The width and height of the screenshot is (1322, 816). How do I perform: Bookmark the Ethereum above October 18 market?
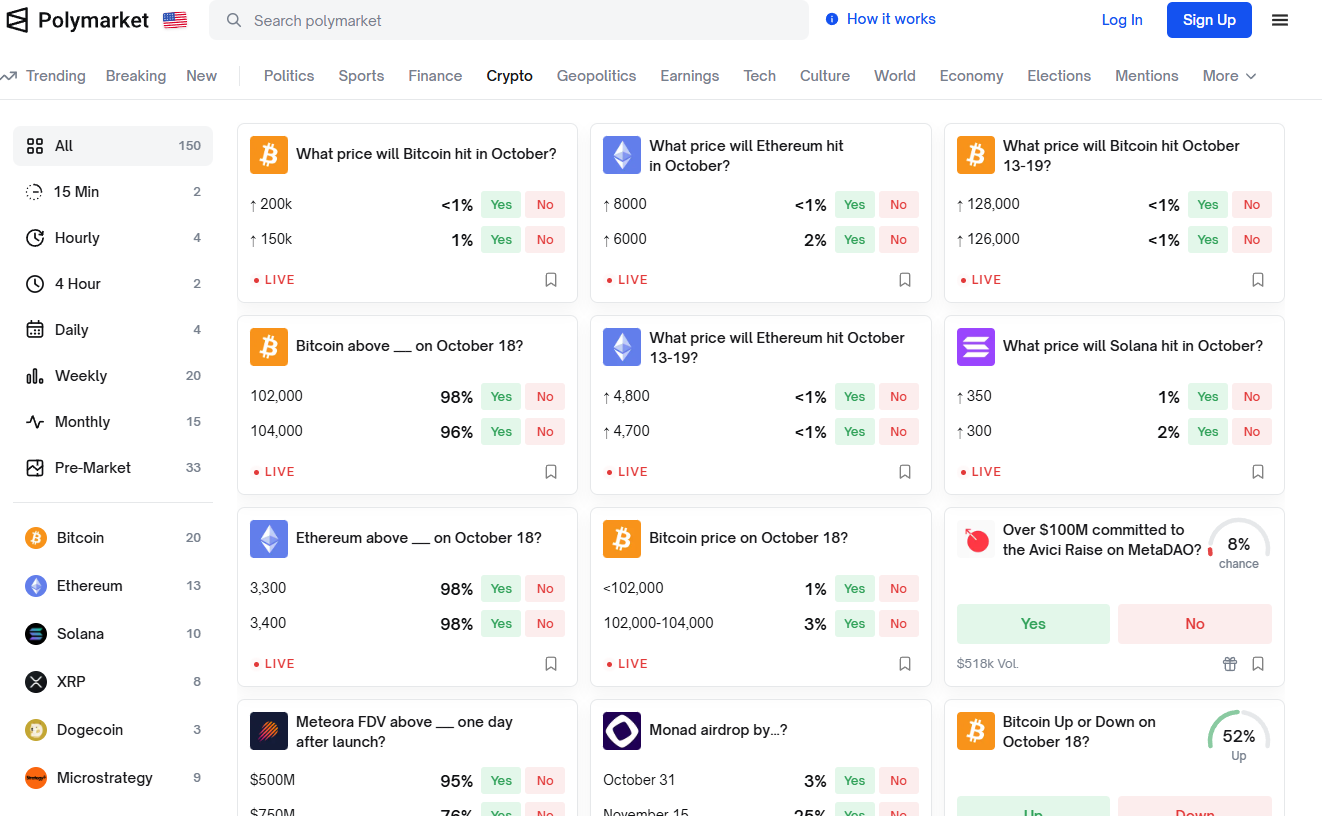(x=551, y=664)
